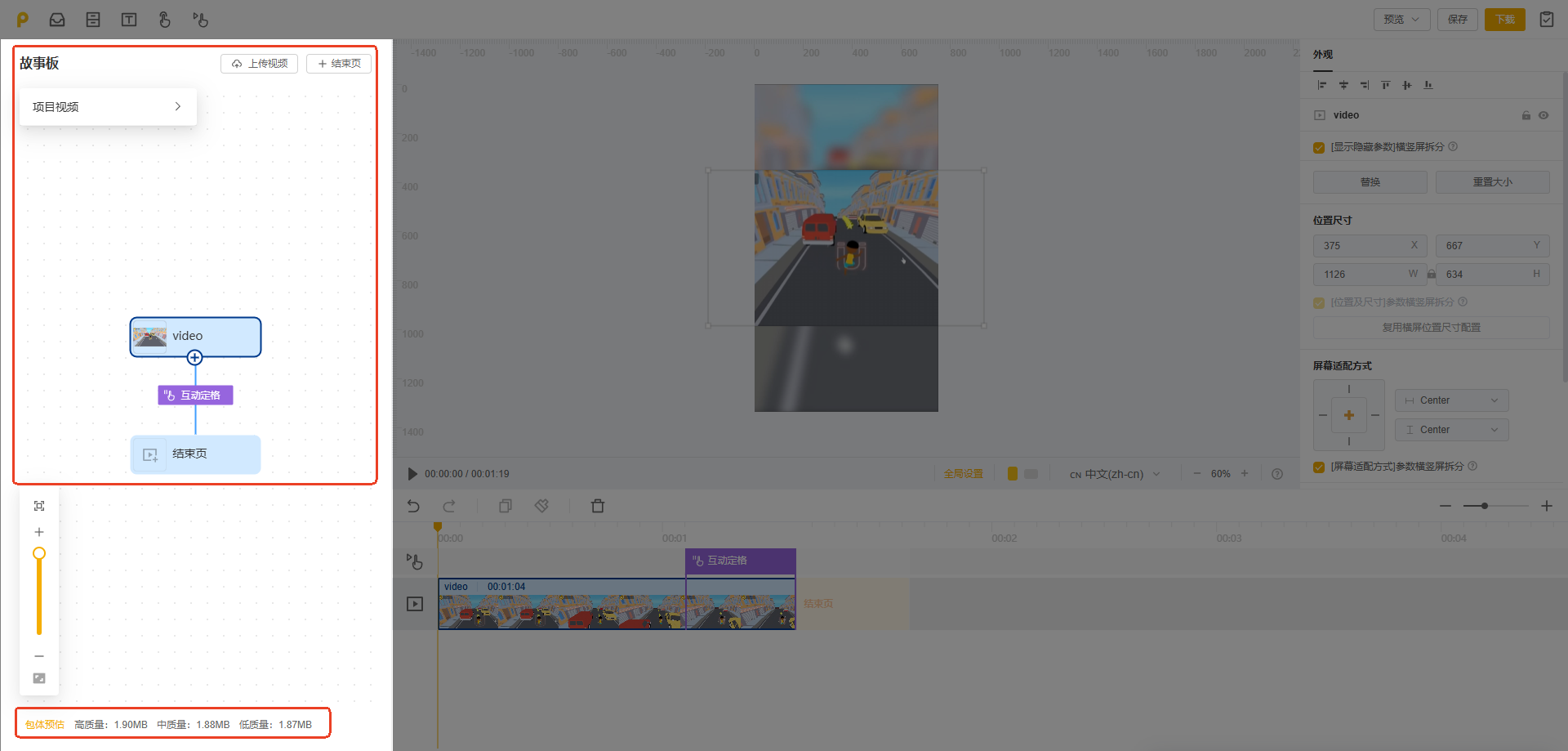1568x751 pixels.
Task: Open vertical Center alignment dropdown
Action: (1451, 430)
